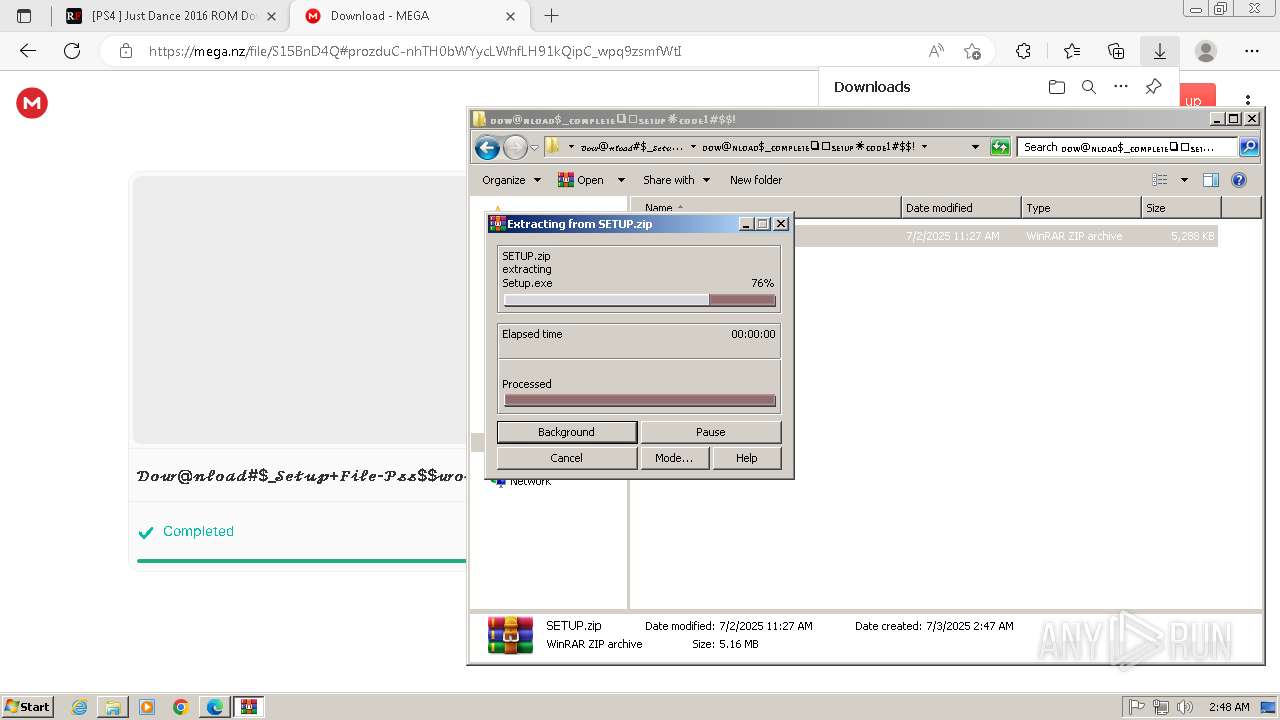The image size is (1280, 720).
Task: Expand the Explorer address bar history dropdown
Action: click(x=975, y=147)
